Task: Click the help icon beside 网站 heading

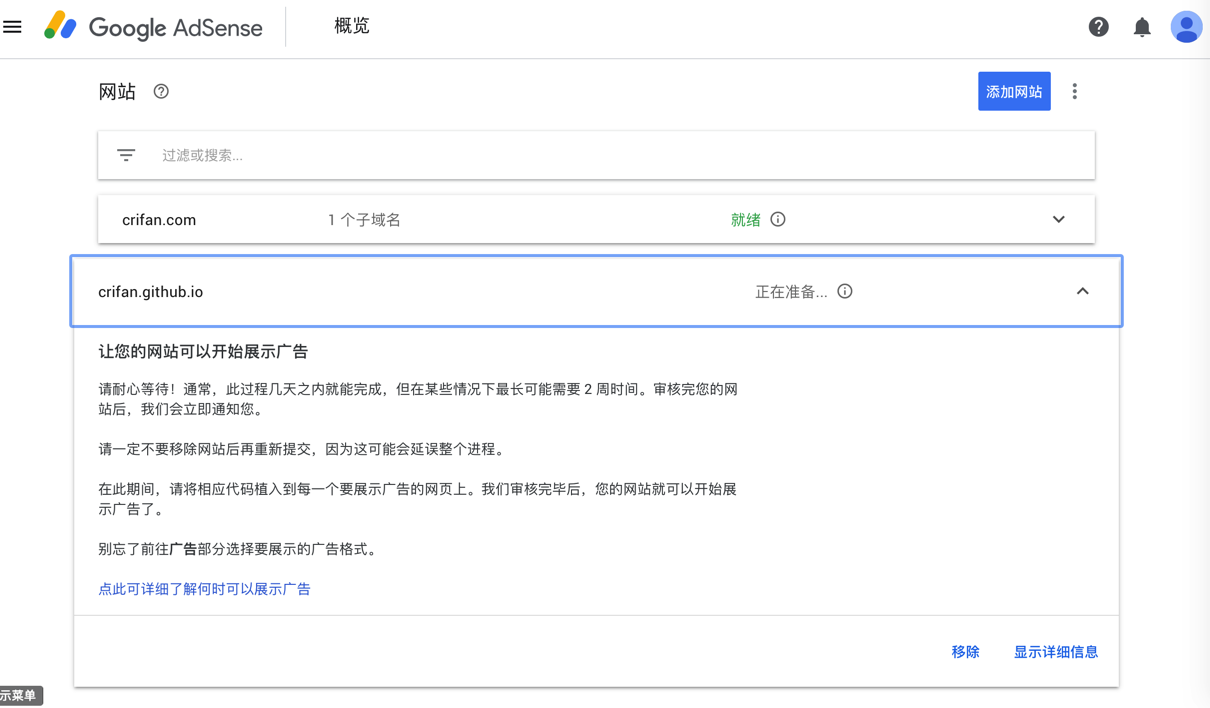Action: 161,92
